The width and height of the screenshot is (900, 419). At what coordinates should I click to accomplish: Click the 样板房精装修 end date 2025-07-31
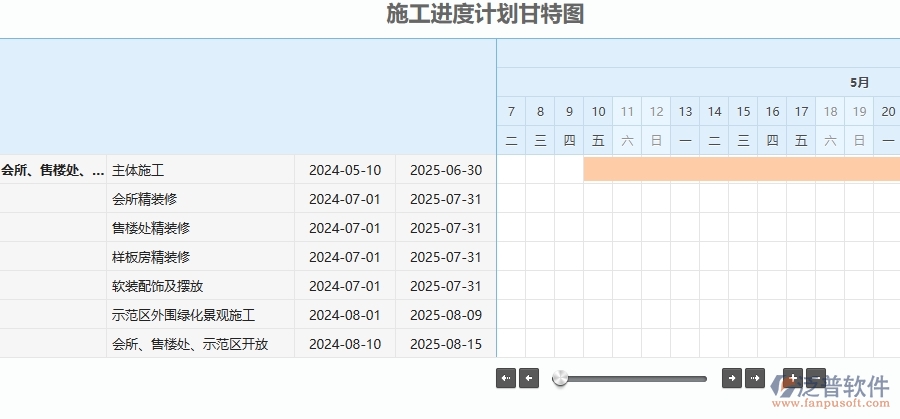[x=446, y=257]
